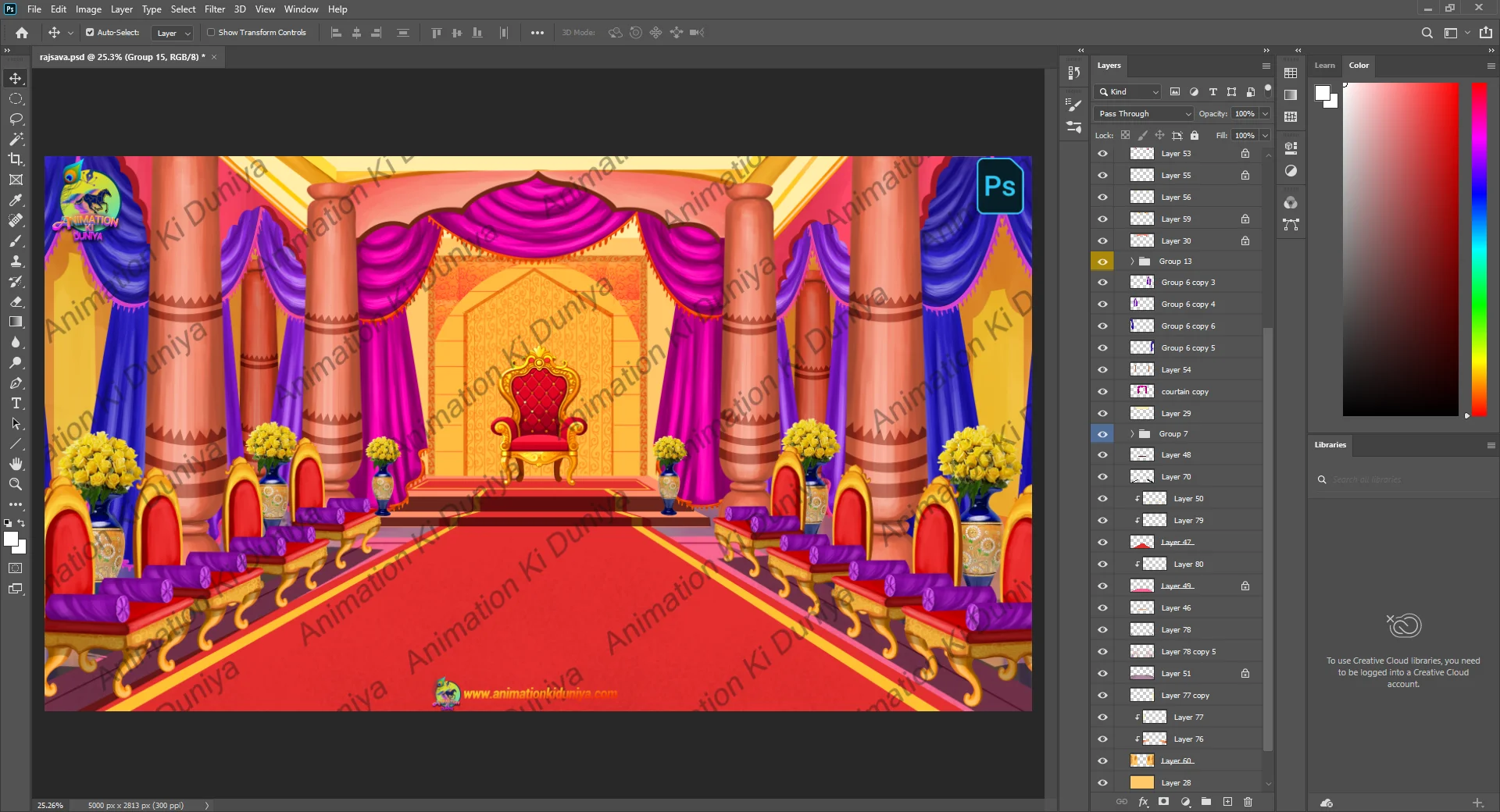Hide Layer 54 visibility eye
Viewport: 1500px width, 812px height.
[x=1102, y=370]
